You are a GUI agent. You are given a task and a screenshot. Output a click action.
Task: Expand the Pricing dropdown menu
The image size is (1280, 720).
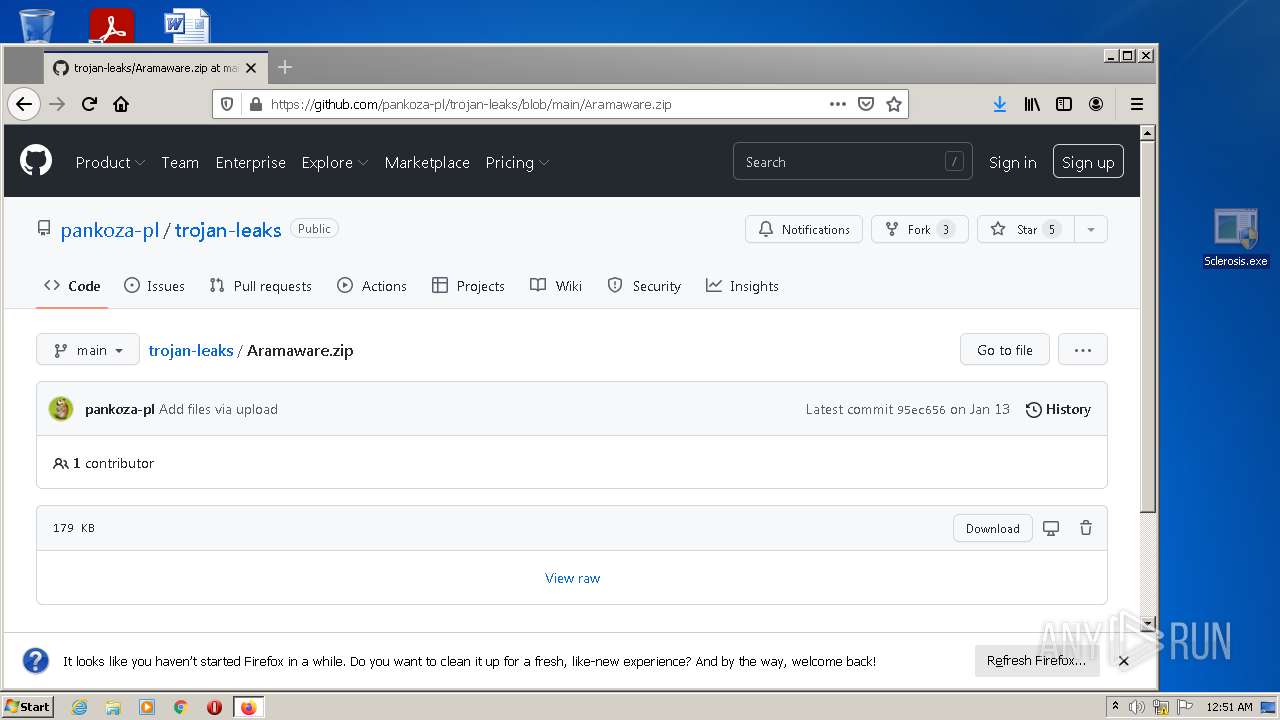click(517, 162)
